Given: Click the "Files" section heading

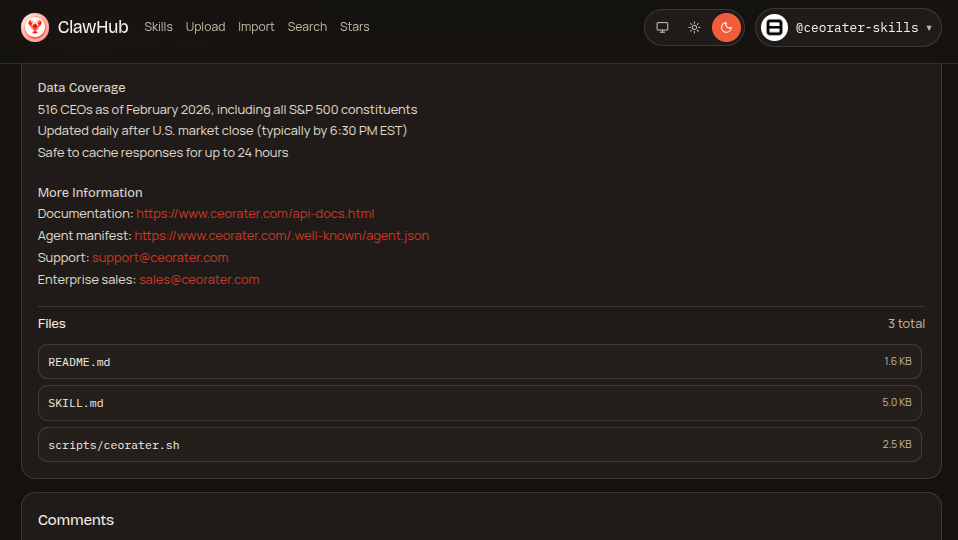Looking at the screenshot, I should click(51, 324).
